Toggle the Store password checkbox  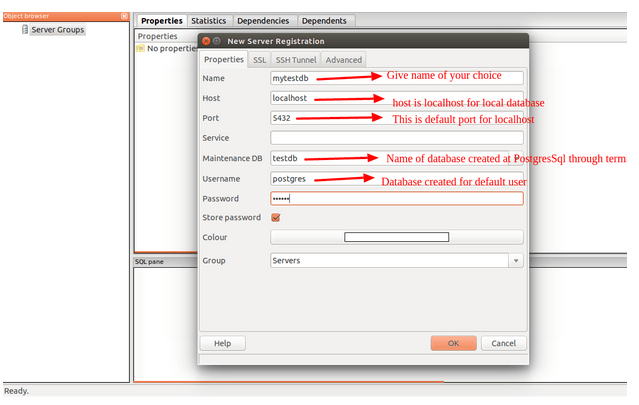[x=276, y=218]
